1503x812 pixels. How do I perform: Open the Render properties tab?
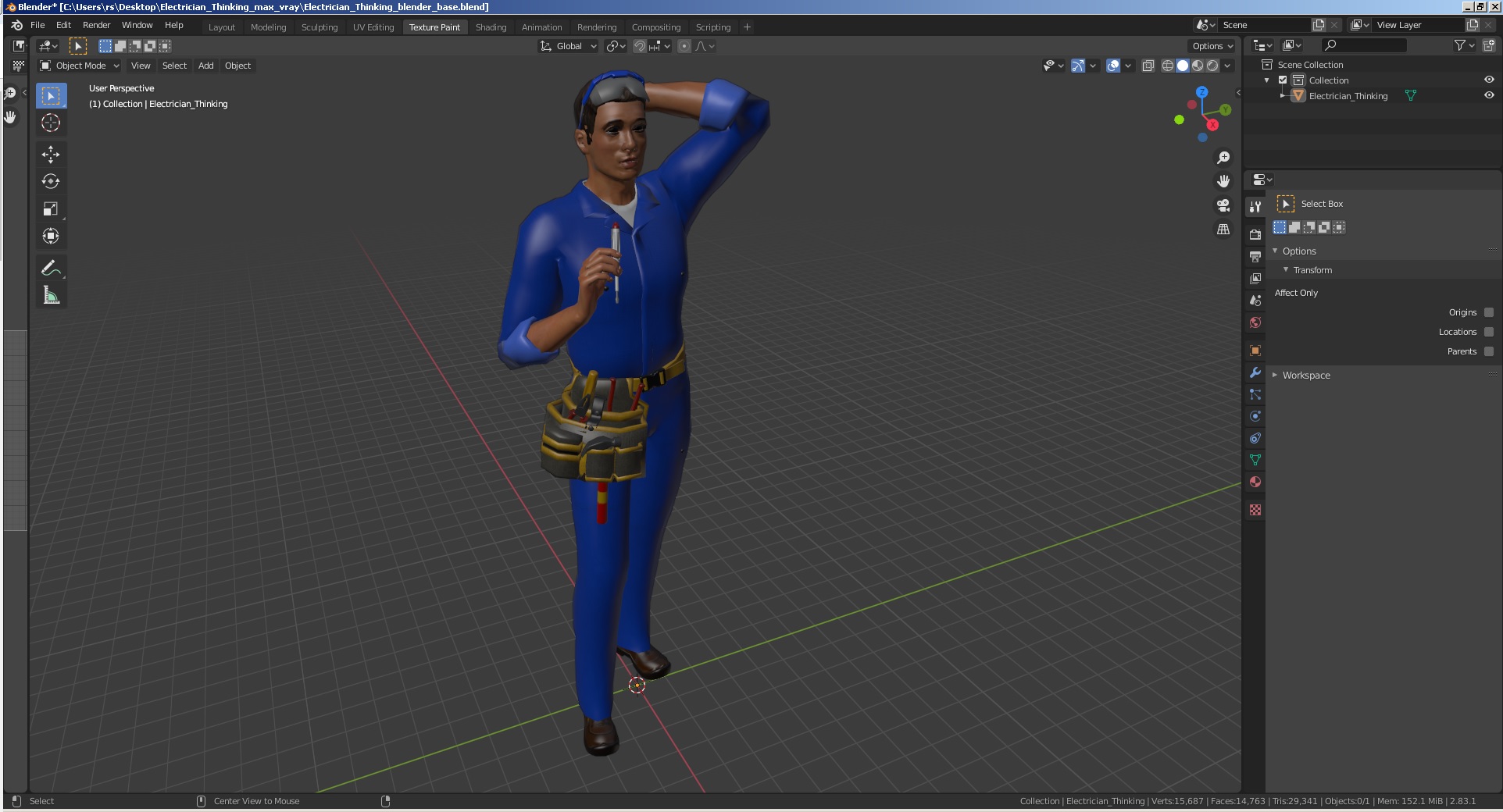(1255, 234)
